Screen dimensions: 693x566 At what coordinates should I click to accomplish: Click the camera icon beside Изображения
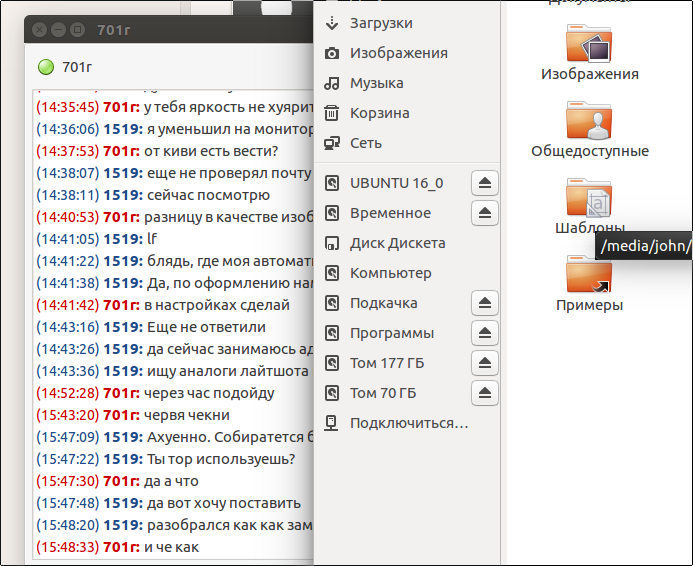coord(332,53)
